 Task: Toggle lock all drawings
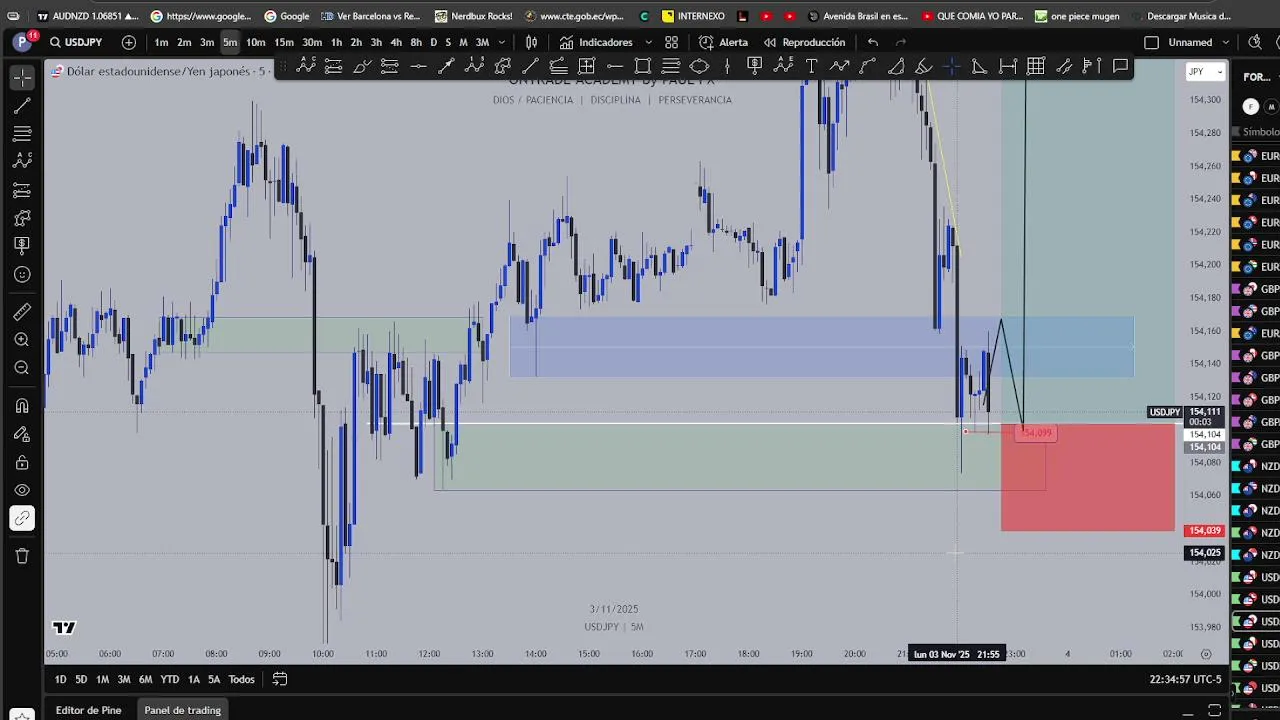click(22, 462)
